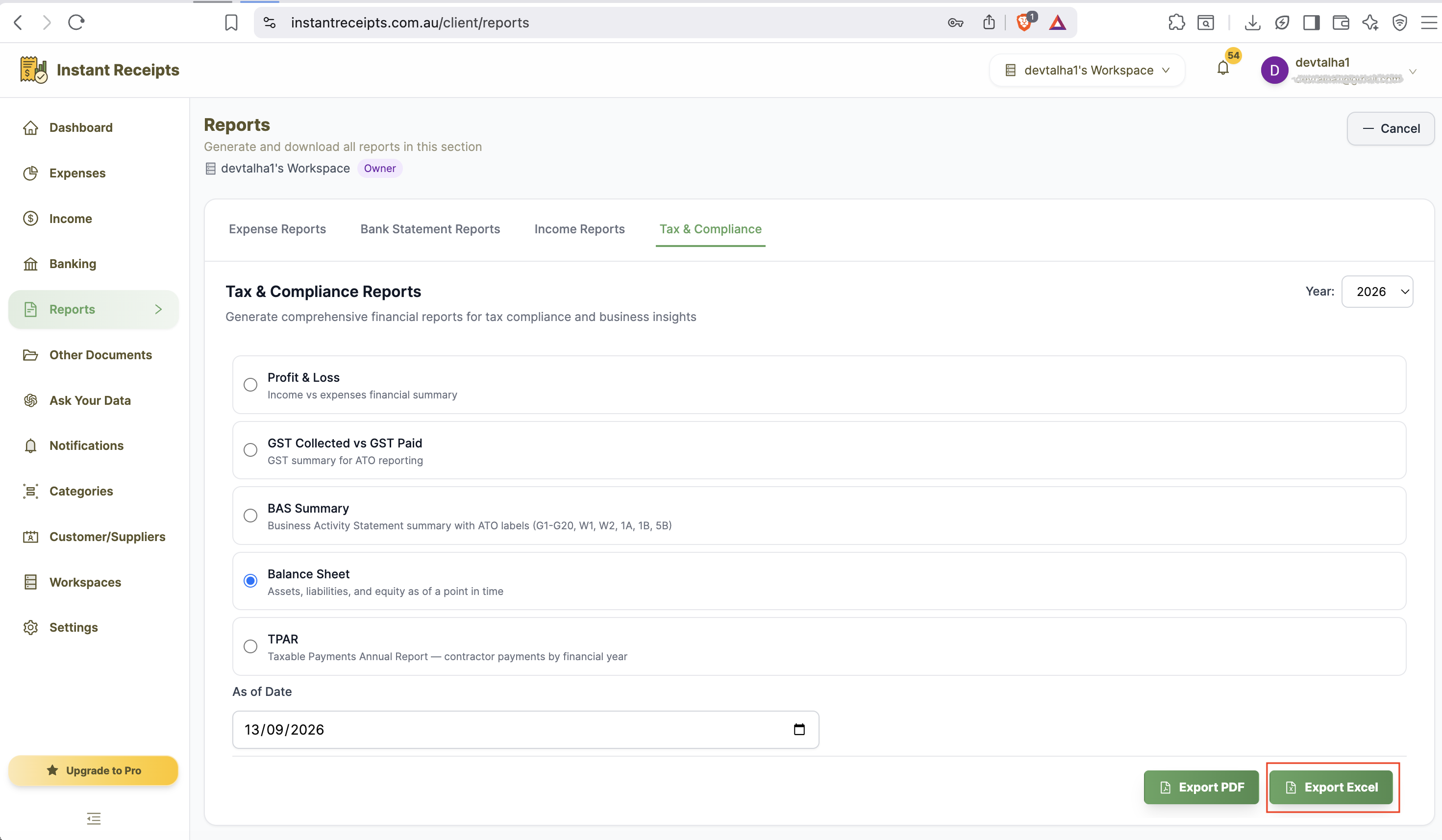1442x840 pixels.
Task: Select the TPAR report radio button
Action: [x=250, y=646]
